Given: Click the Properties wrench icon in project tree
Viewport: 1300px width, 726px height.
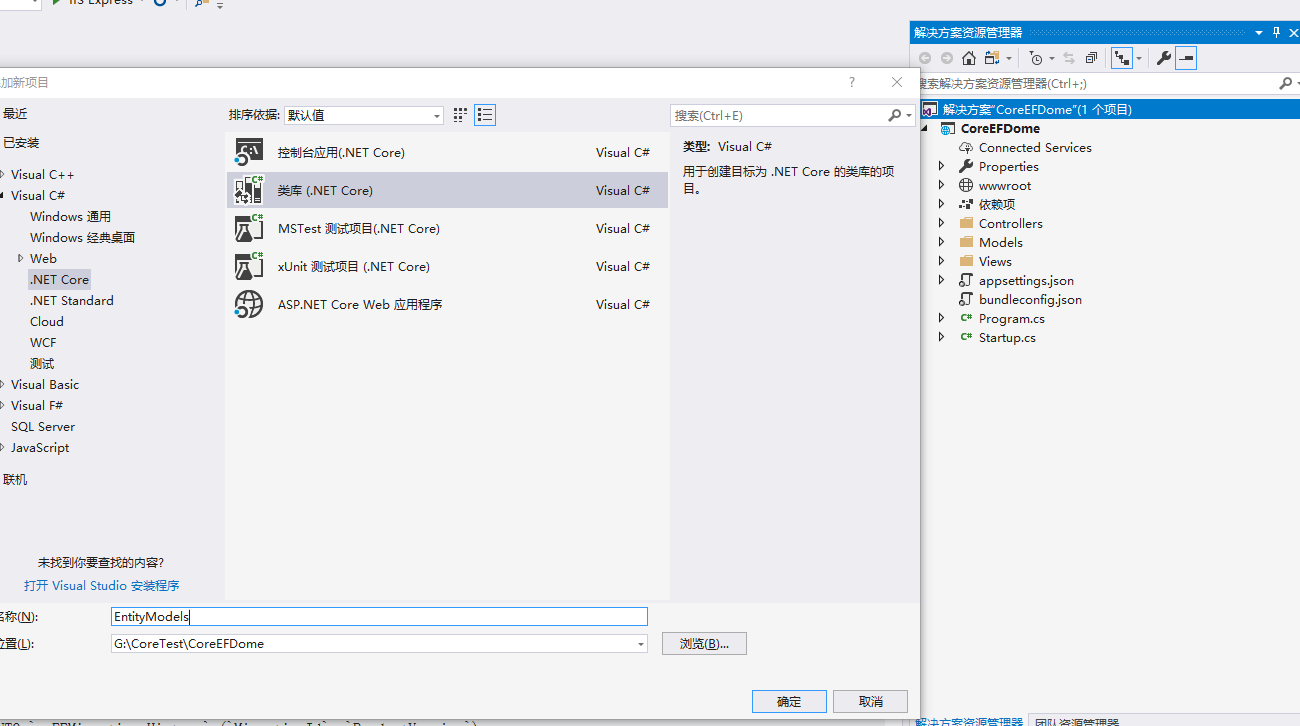Looking at the screenshot, I should 966,167.
